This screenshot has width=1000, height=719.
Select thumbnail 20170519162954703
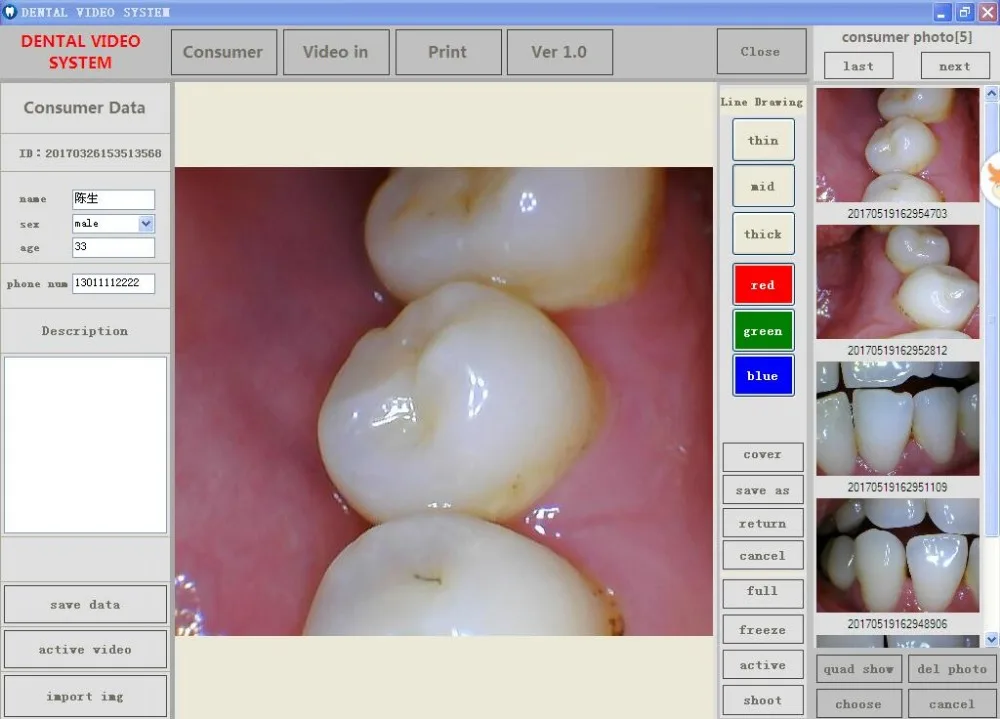pos(898,145)
